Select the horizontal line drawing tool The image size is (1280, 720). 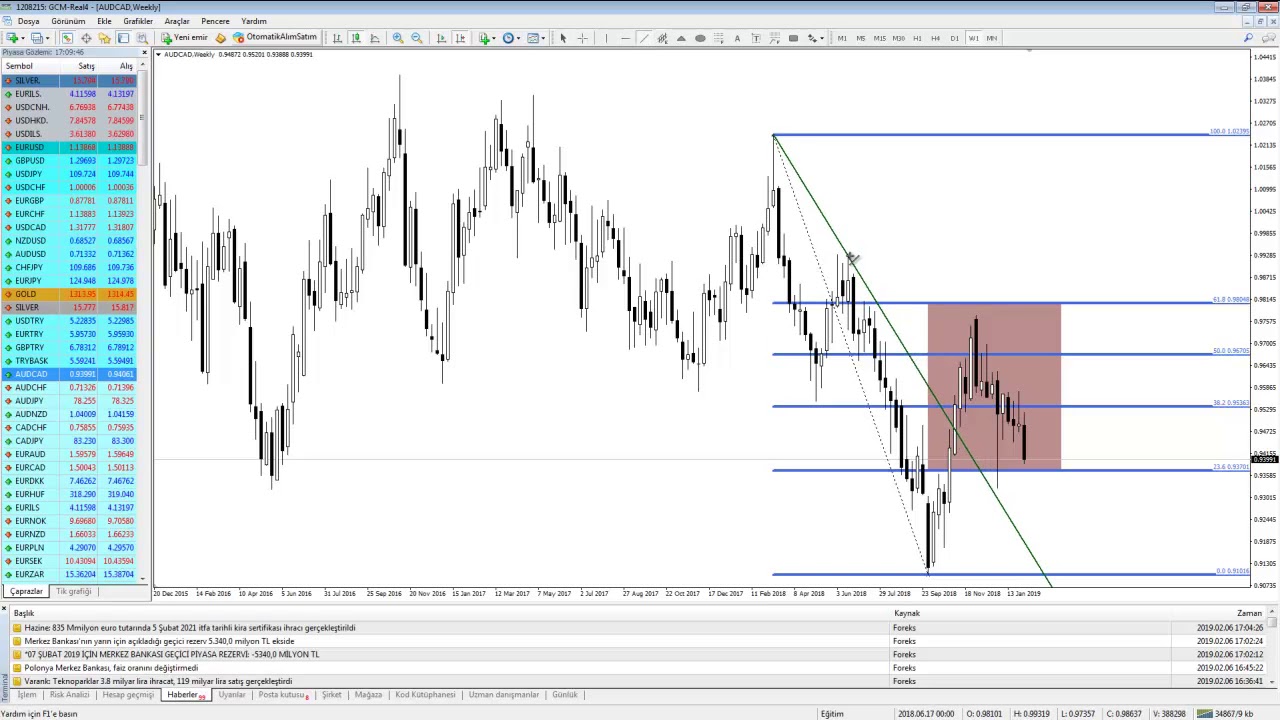(625, 38)
